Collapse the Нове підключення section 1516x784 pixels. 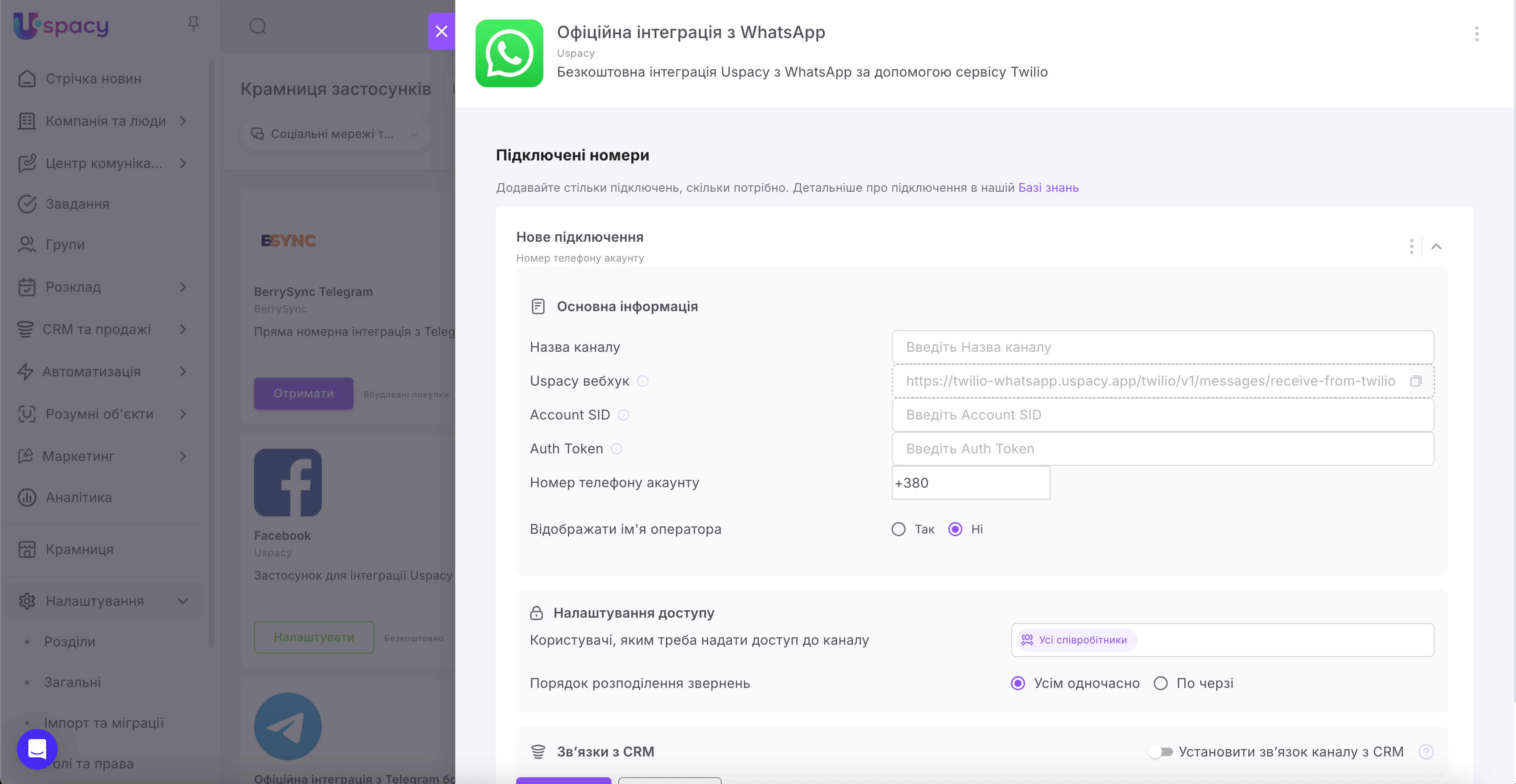click(1436, 246)
